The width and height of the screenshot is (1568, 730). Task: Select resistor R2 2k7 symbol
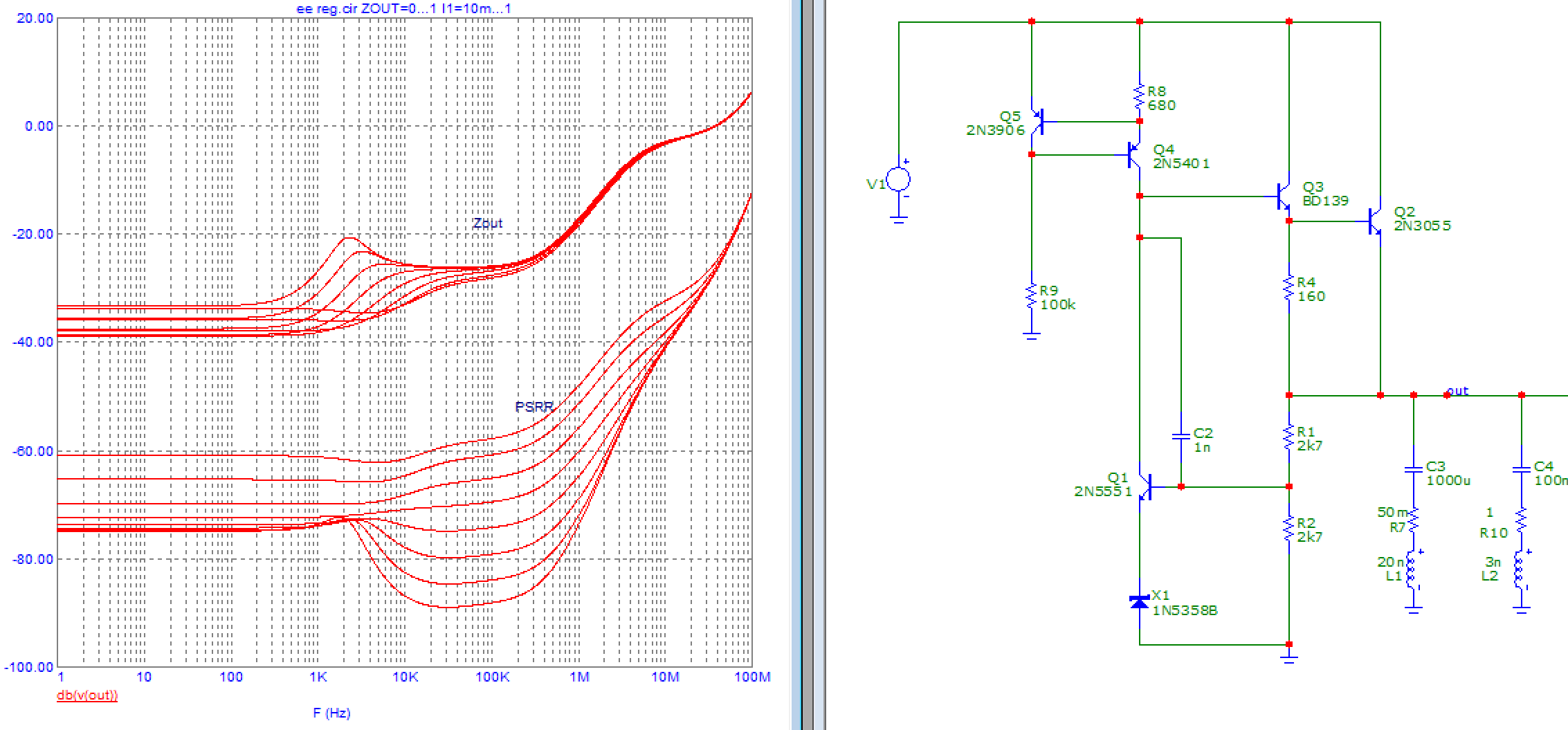tap(1288, 529)
